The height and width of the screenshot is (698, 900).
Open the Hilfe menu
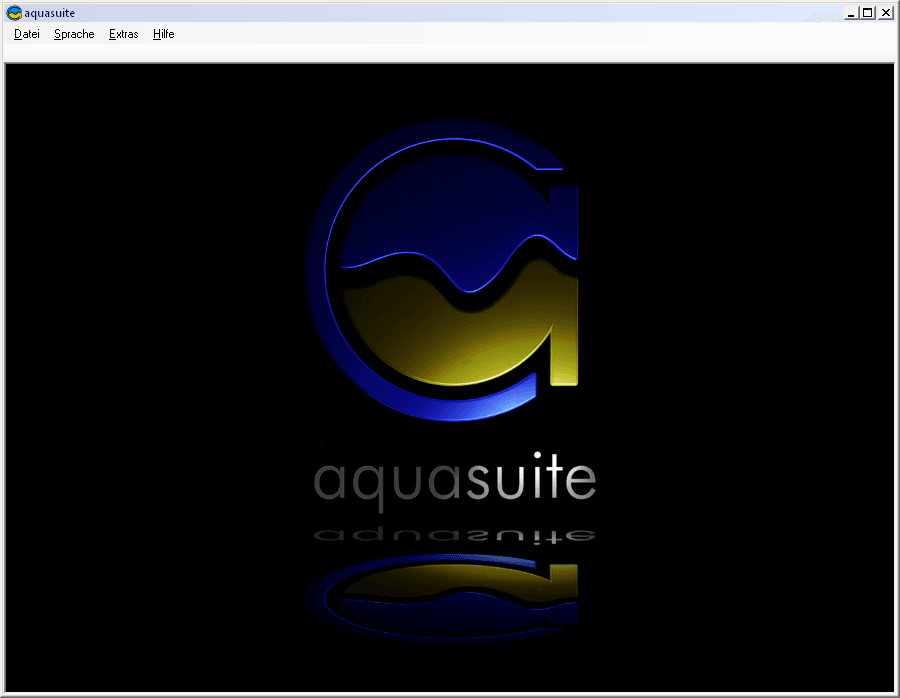point(164,34)
